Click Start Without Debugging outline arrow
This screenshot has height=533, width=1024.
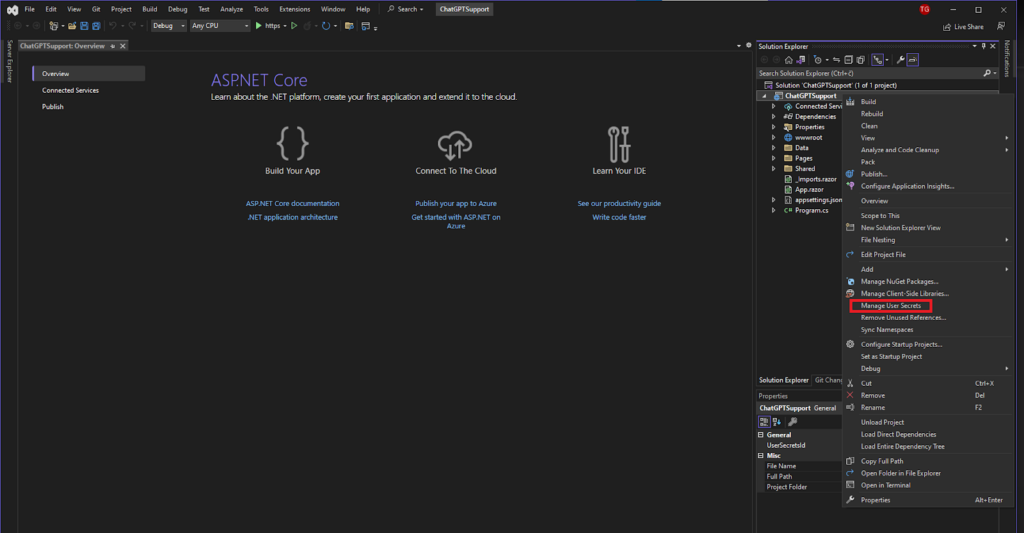click(x=294, y=26)
